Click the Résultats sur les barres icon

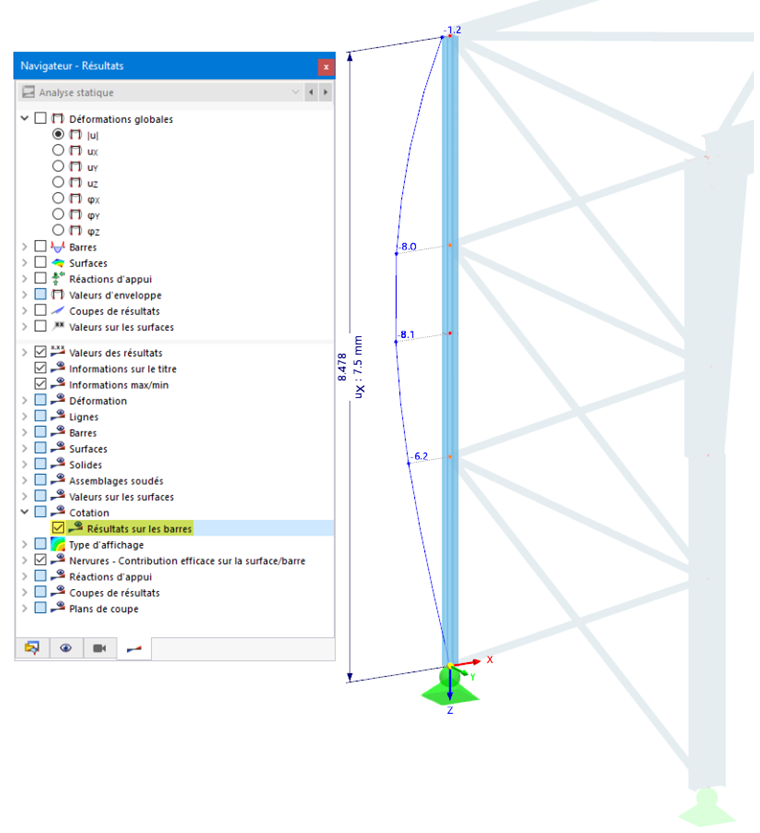[x=76, y=527]
